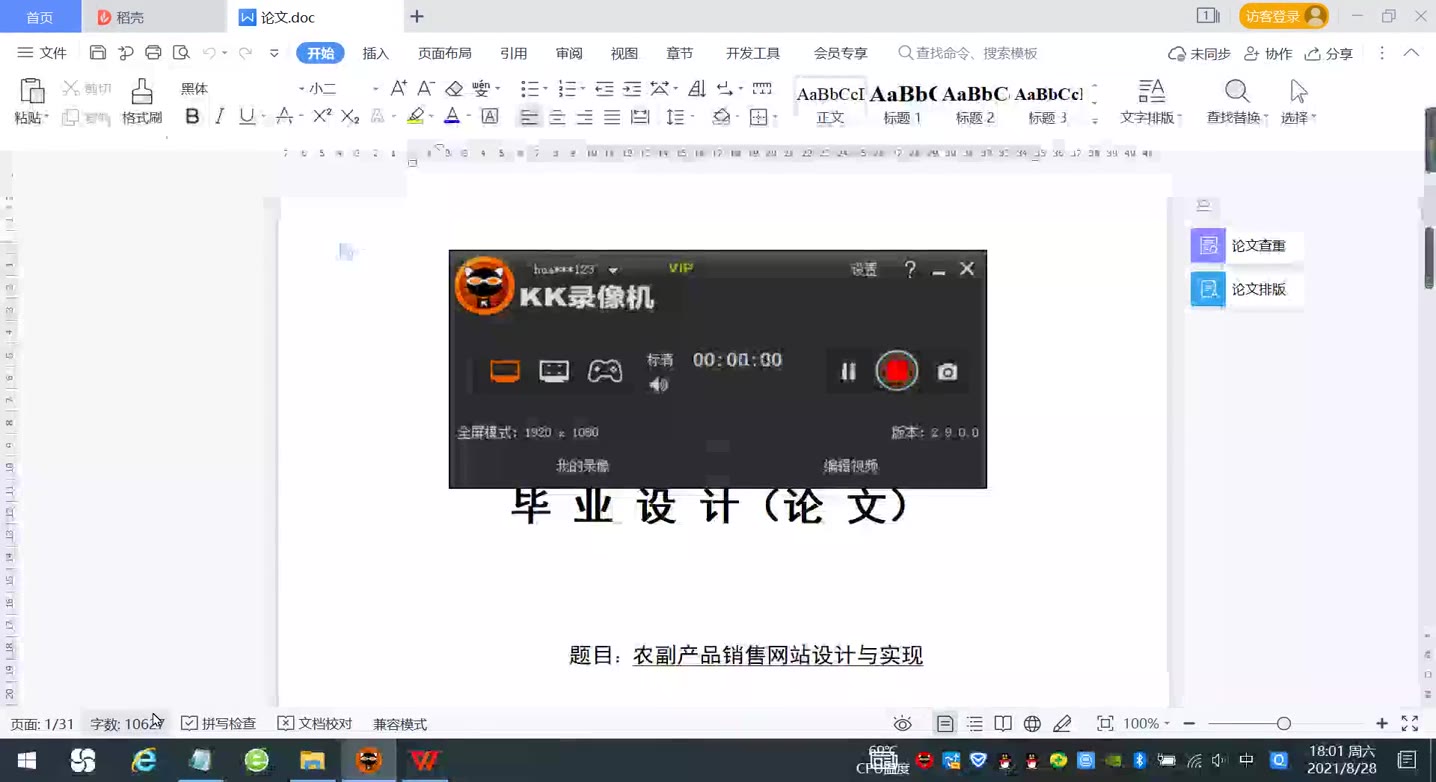Screen dimensions: 1436x782
Task: Open 设置 in KK录像机
Action: click(x=864, y=269)
